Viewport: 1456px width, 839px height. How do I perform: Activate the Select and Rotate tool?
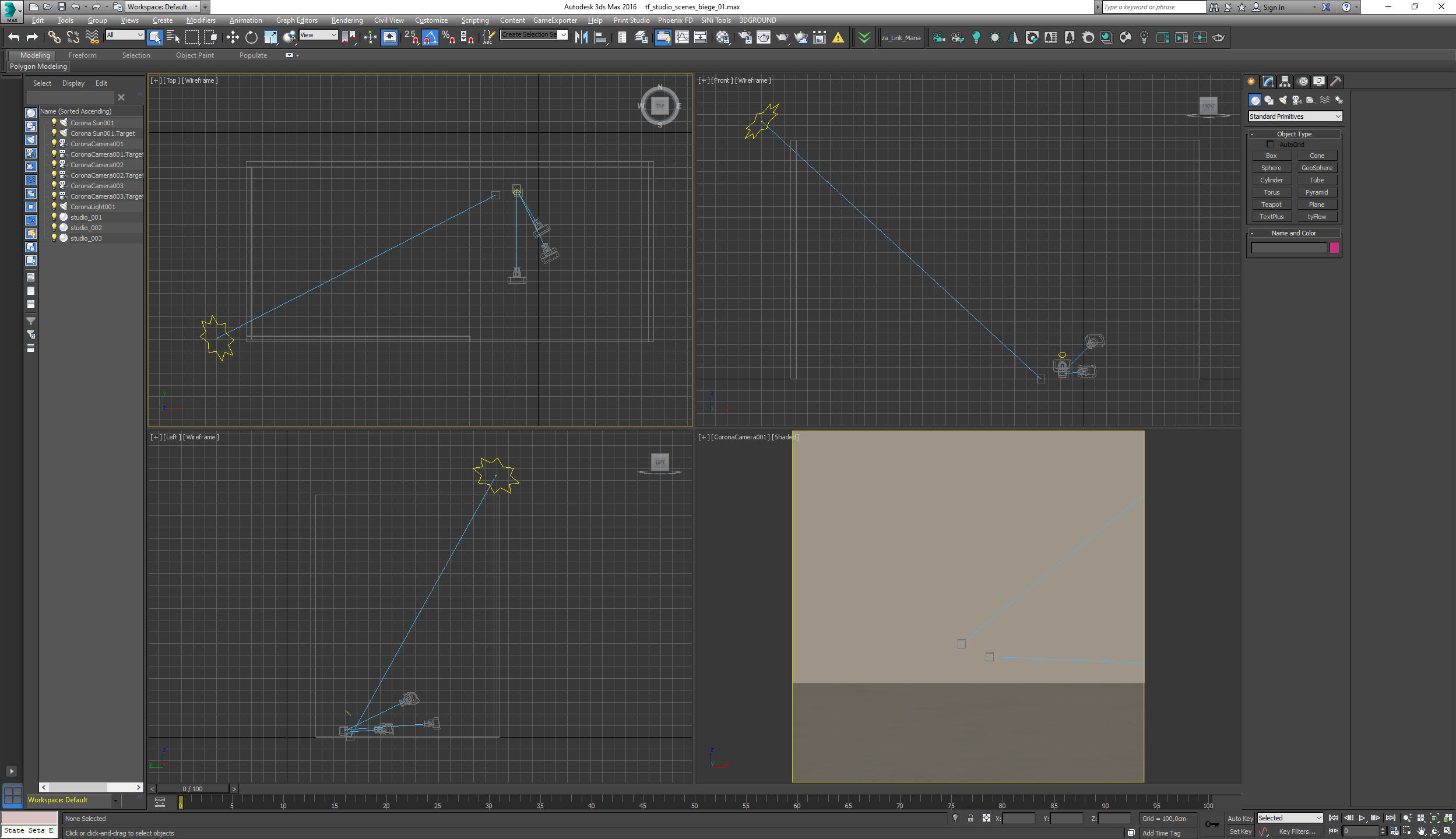tap(251, 38)
